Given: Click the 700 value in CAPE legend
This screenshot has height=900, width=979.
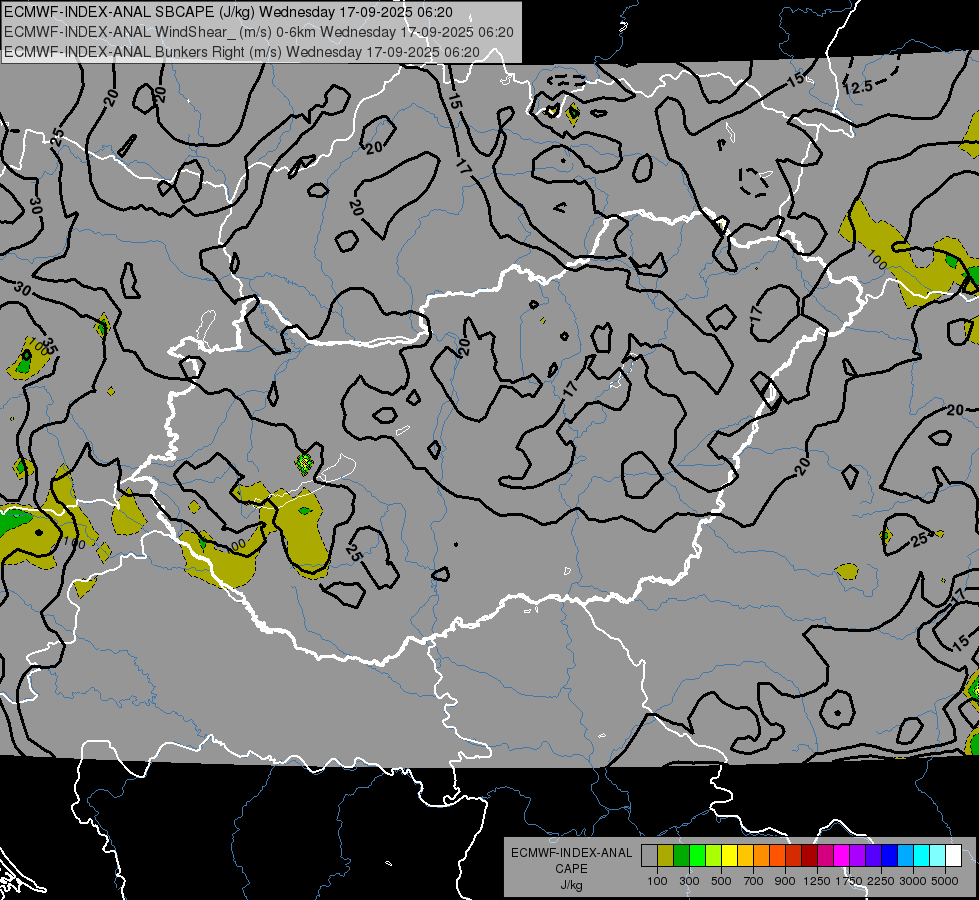Looking at the screenshot, I should tap(754, 881).
